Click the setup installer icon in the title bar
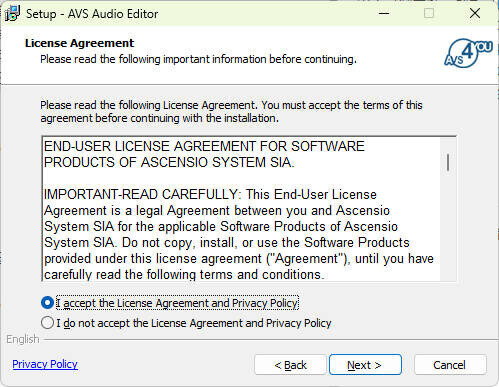499x387 pixels. tap(13, 13)
